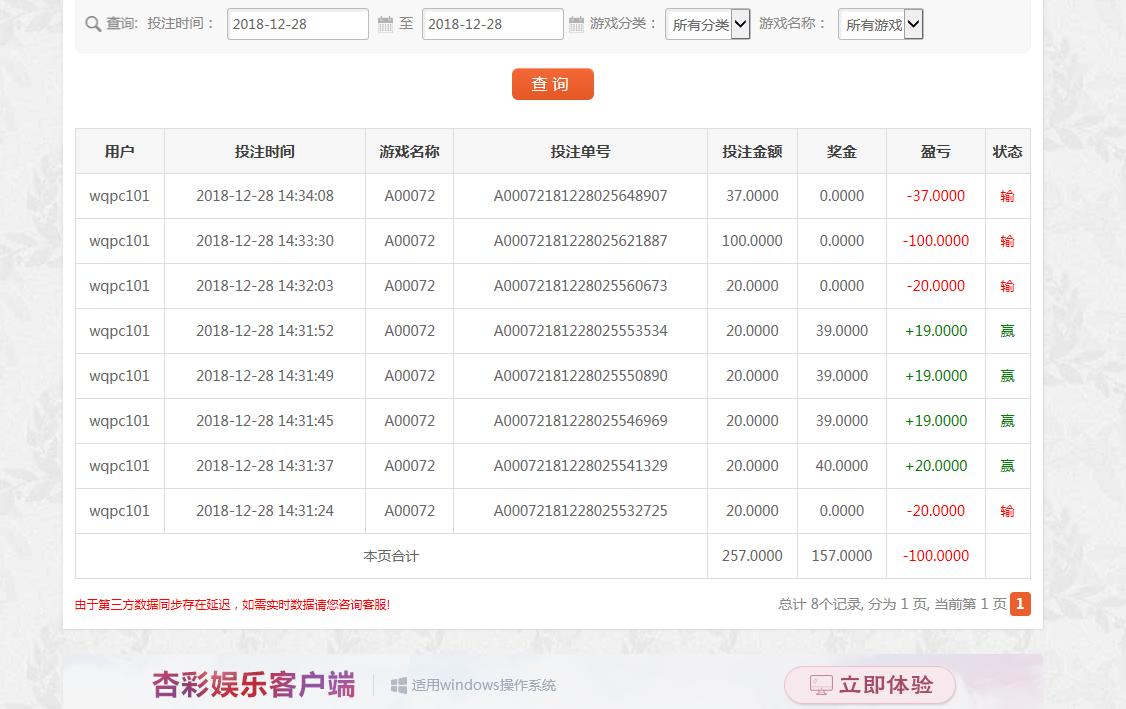
Task: Click the Windows logo icon in banner
Action: (x=399, y=685)
